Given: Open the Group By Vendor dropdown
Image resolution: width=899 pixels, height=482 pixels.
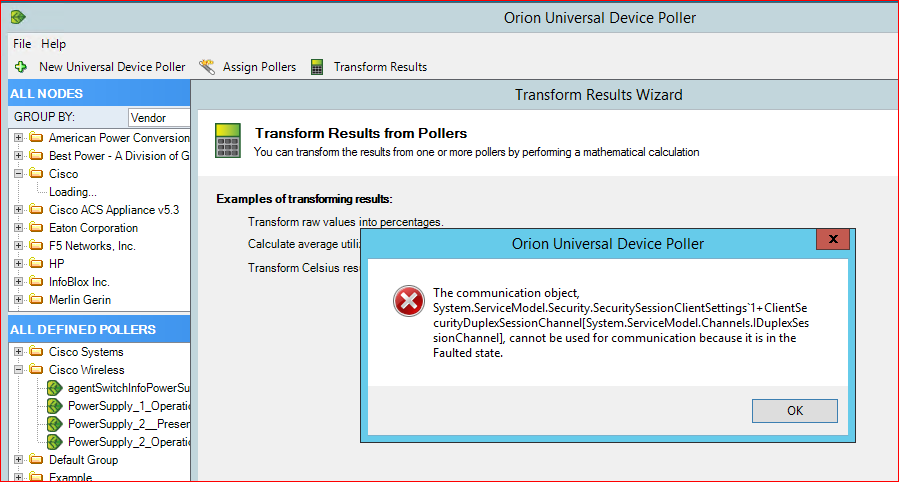Looking at the screenshot, I should 159,117.
